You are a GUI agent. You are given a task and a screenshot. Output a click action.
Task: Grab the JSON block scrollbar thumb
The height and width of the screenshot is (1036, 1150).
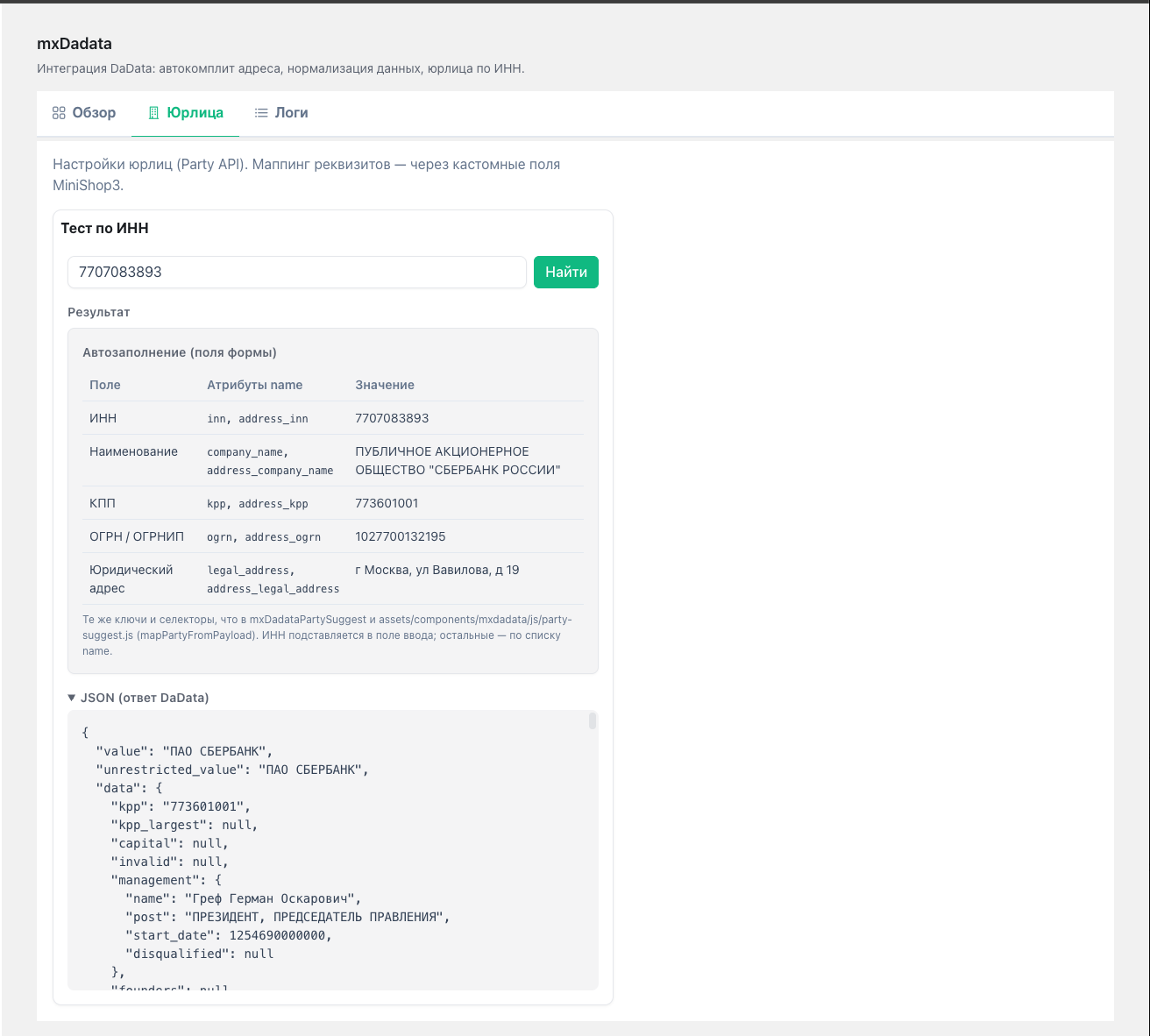pyautogui.click(x=593, y=720)
